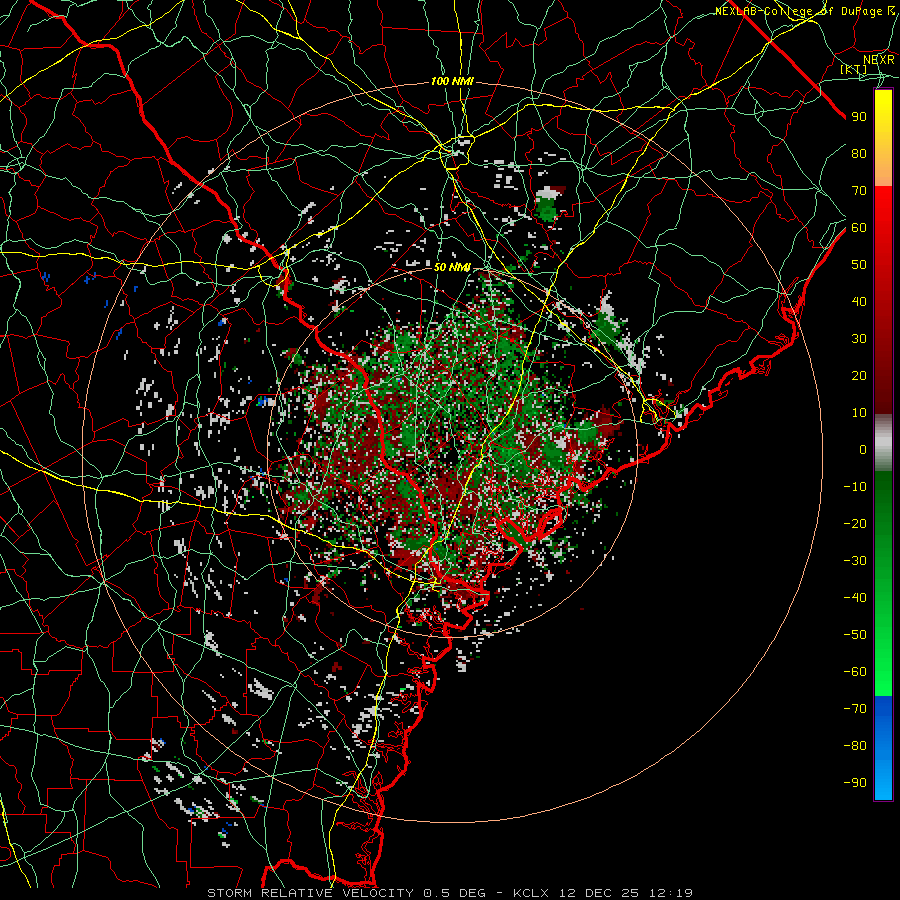
Task: Click the "12 DEC 25" date in the caption
Action: [x=599, y=893]
